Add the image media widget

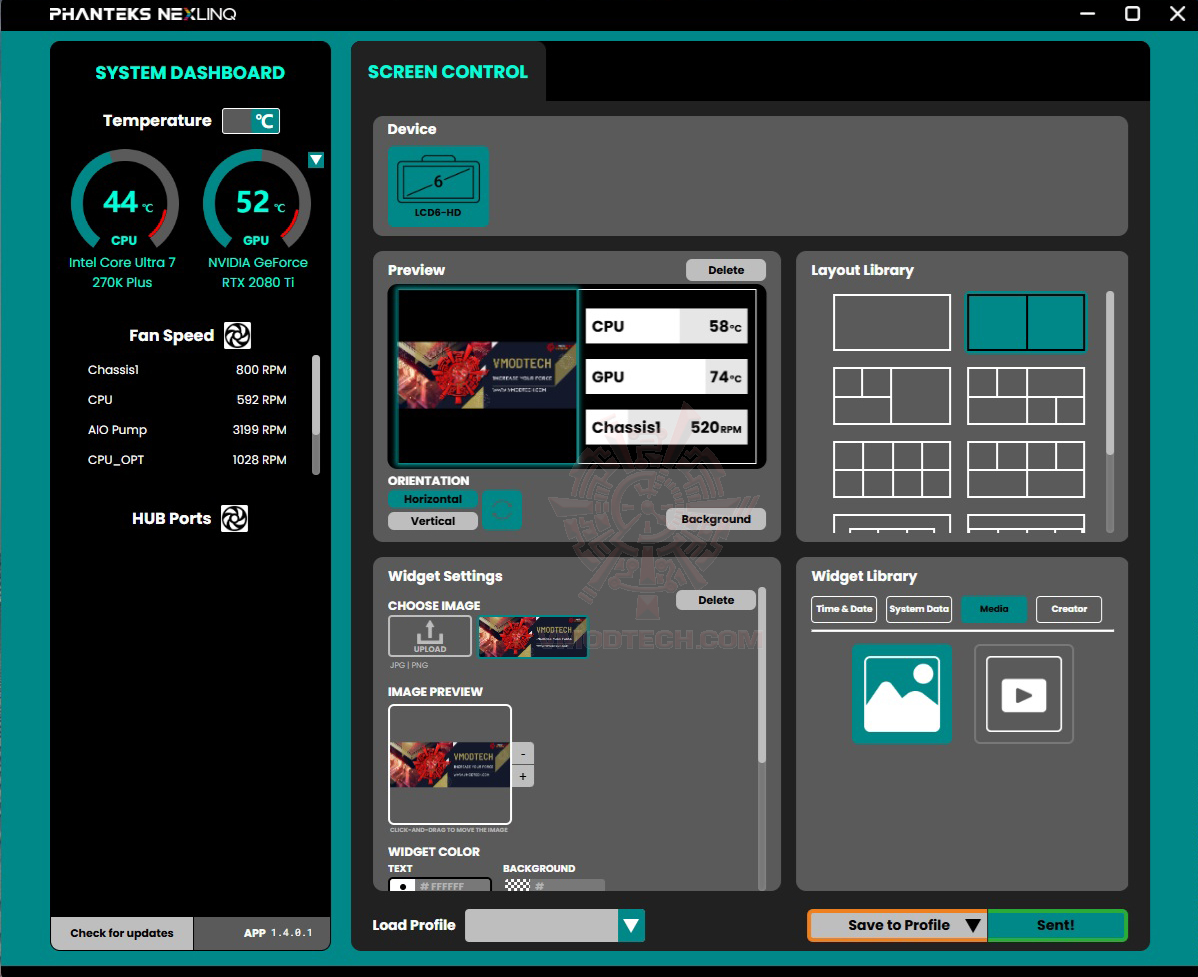[x=902, y=694]
